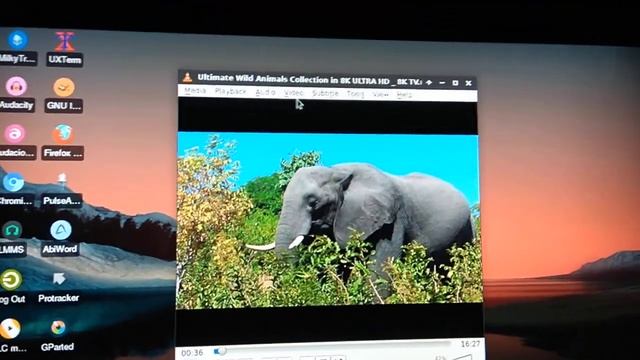The width and height of the screenshot is (640, 360).
Task: Launch the VLC media player desktop icon
Action: pos(10,329)
